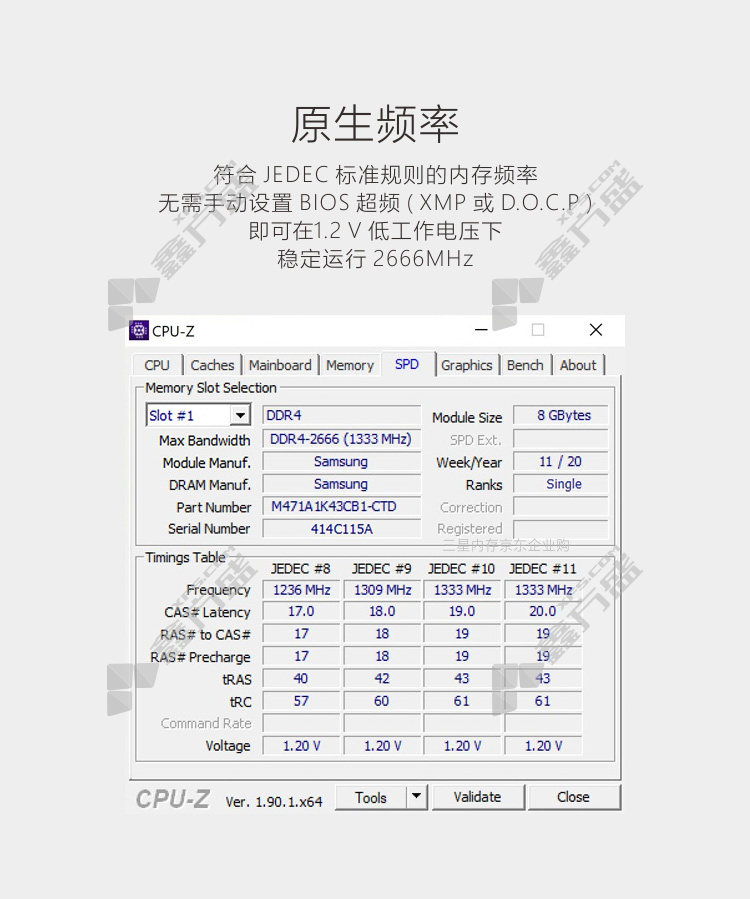Switch to the Caches tab

pos(212,365)
